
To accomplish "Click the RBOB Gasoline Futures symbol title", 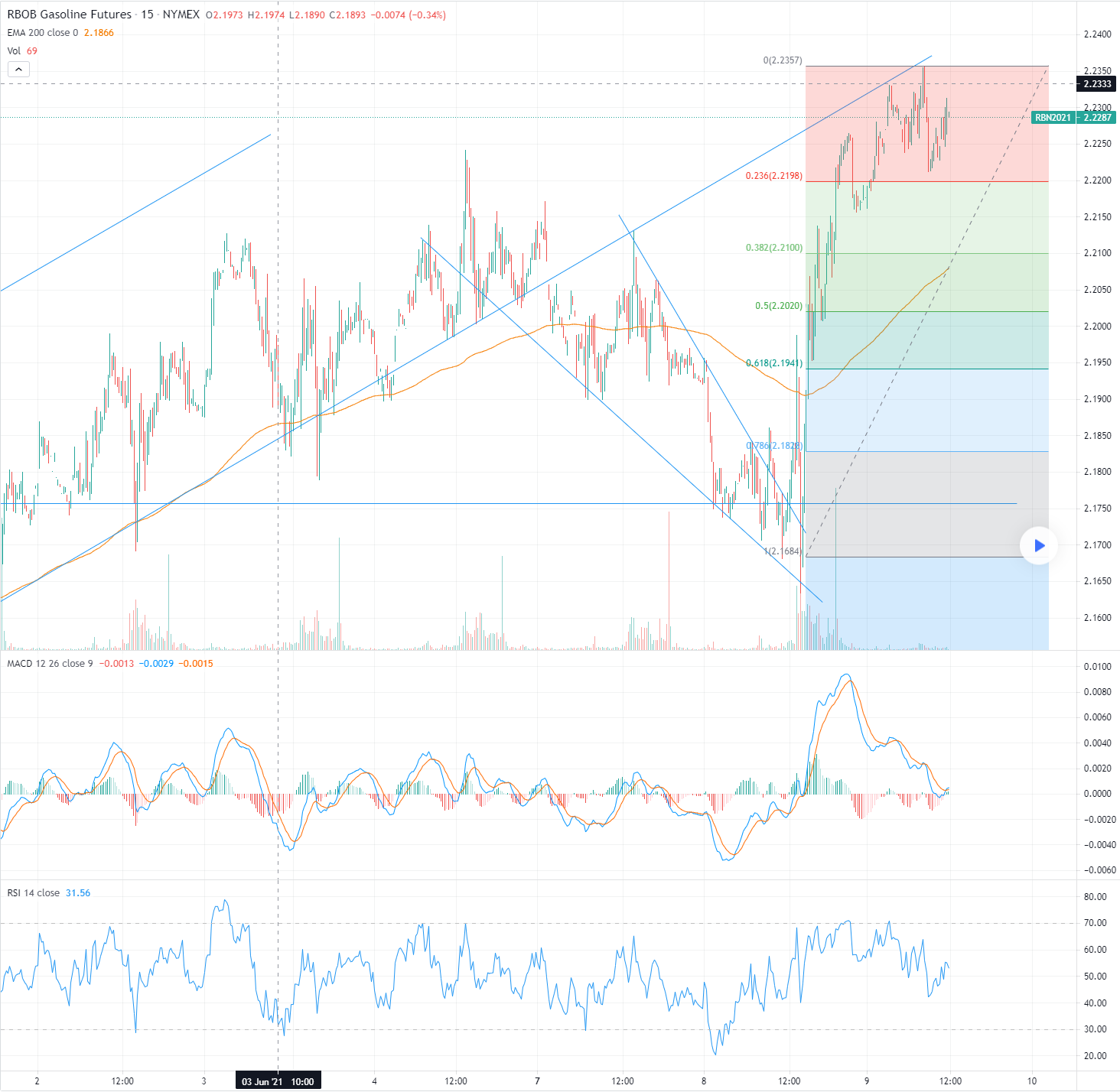I will [69, 15].
